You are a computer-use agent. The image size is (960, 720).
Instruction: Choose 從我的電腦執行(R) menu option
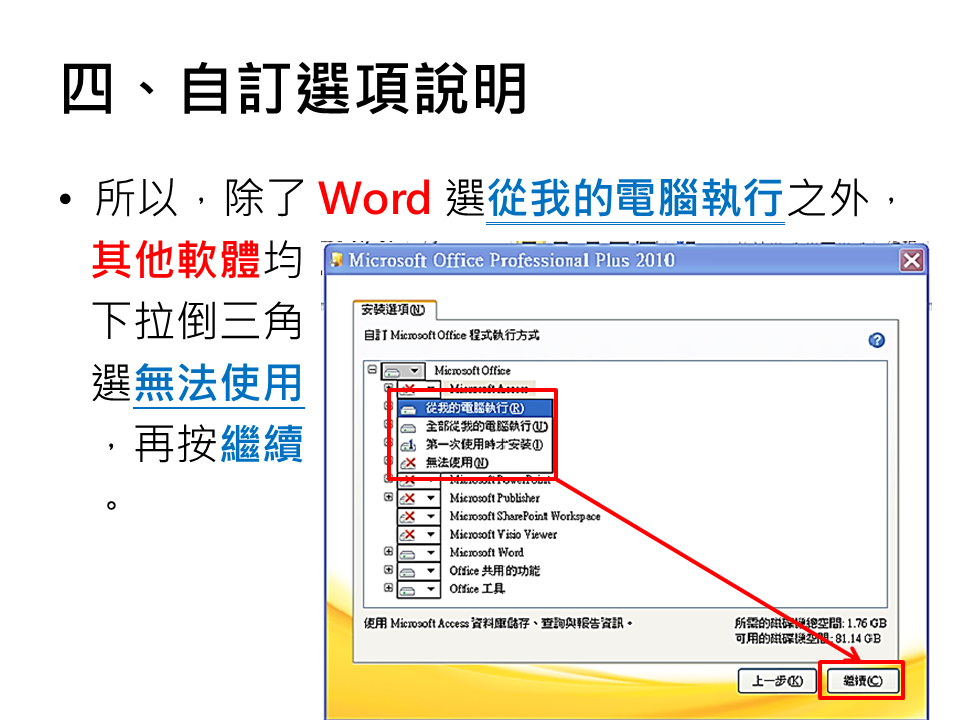click(475, 408)
